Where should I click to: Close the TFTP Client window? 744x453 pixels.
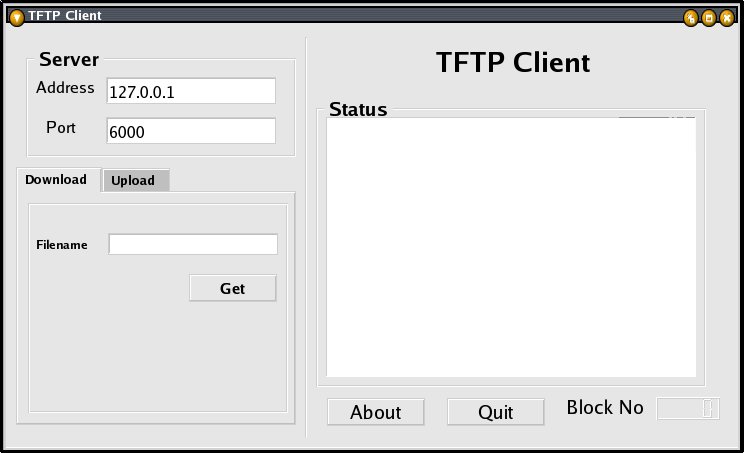727,18
